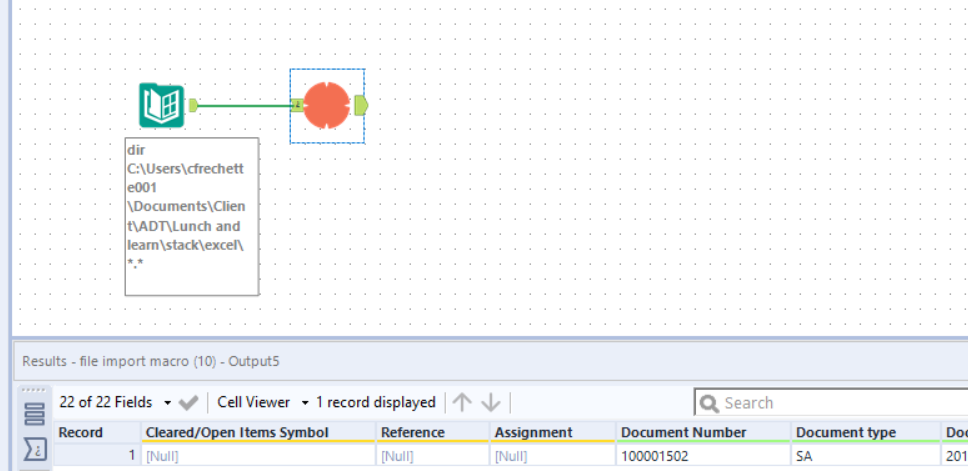Select the Directory tool on canvas
Screen dimensions: 968x471
pos(161,106)
